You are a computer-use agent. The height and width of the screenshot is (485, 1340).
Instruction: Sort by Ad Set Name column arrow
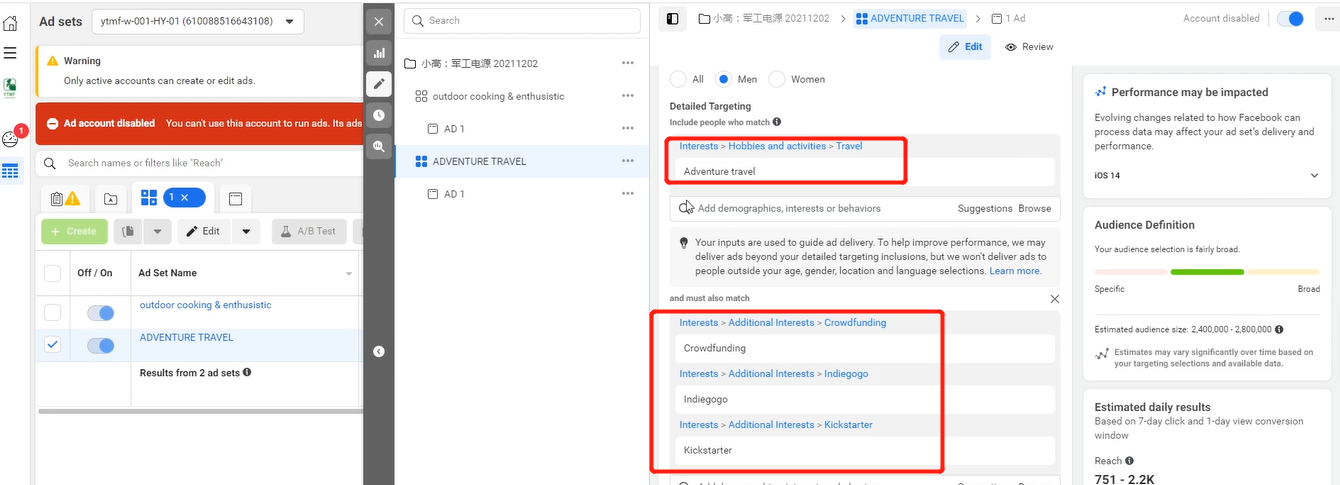click(349, 274)
